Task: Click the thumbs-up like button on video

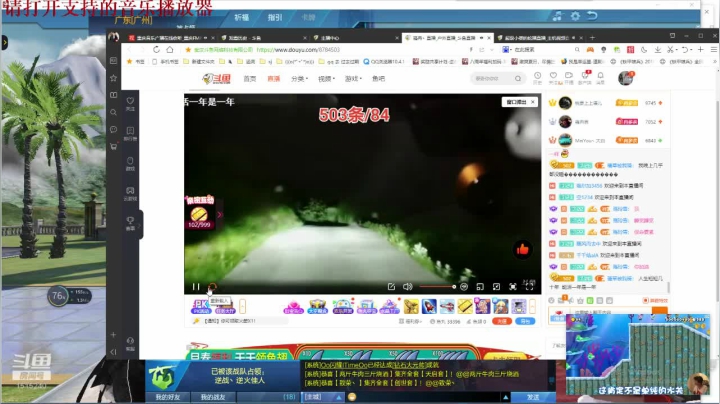Action: pos(523,249)
